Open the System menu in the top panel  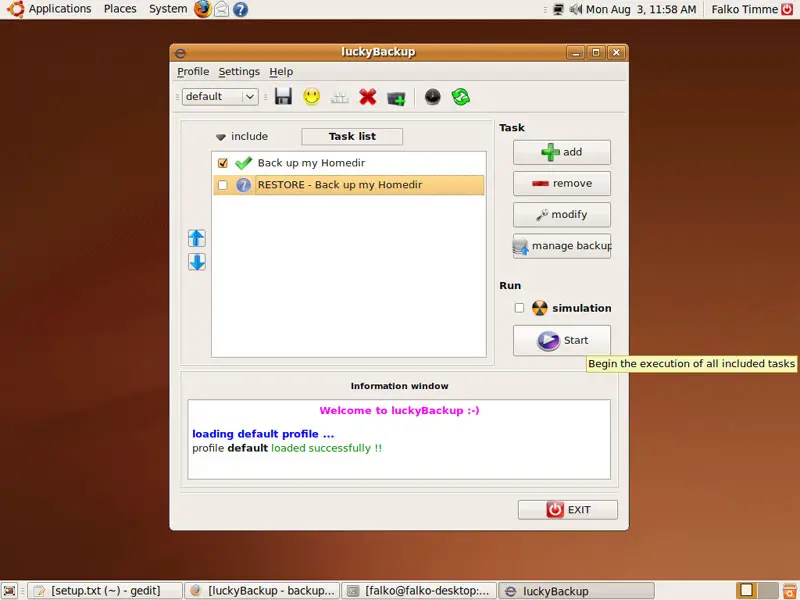point(168,9)
